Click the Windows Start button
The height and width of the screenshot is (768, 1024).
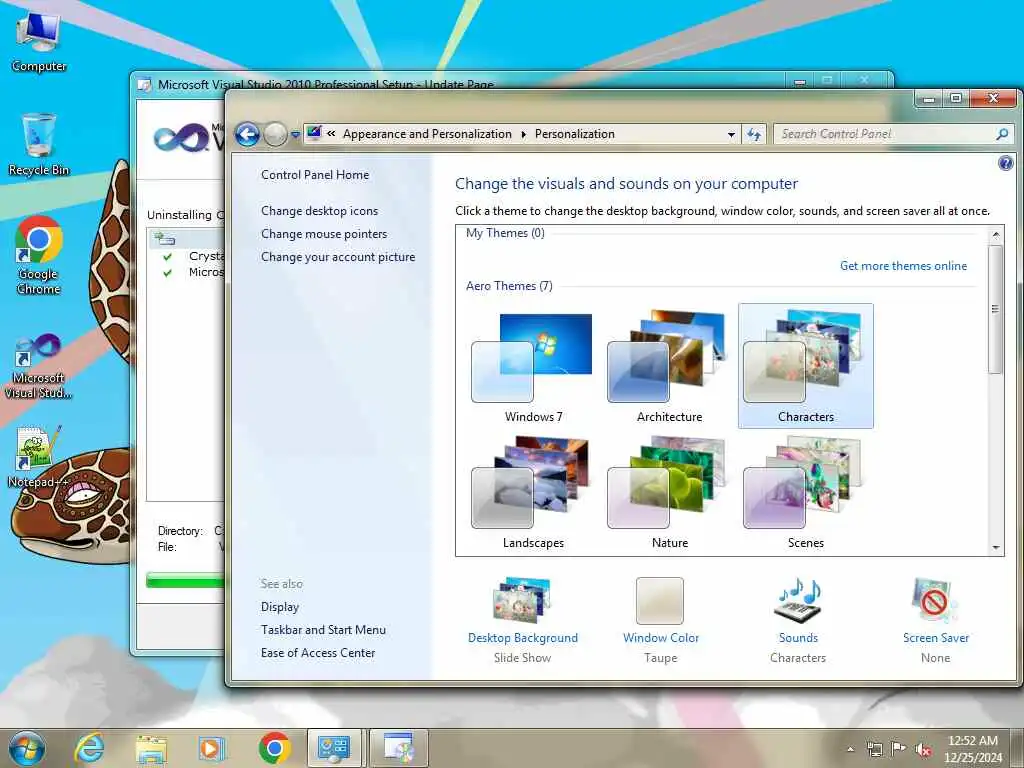pyautogui.click(x=27, y=748)
